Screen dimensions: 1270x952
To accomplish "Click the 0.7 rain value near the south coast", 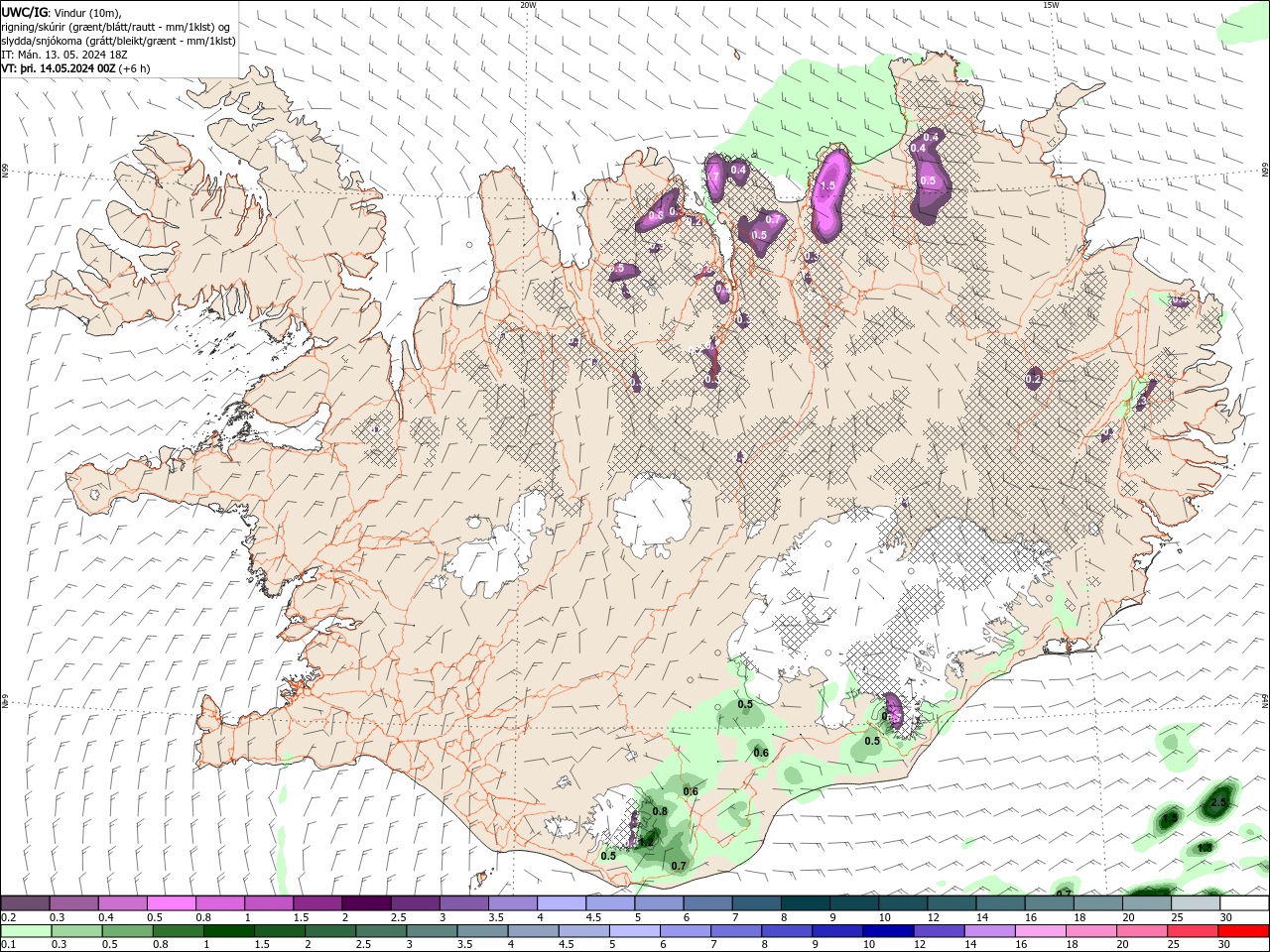I will pyautogui.click(x=679, y=866).
